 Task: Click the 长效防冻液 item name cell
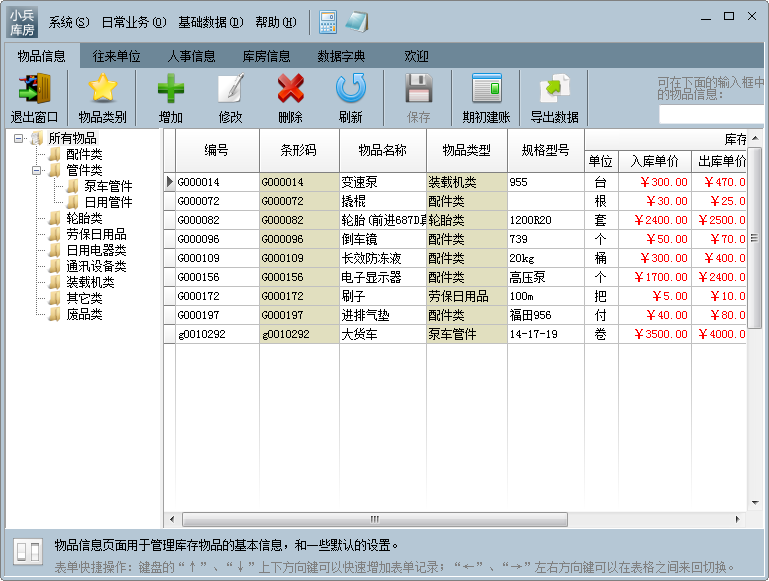(383, 258)
